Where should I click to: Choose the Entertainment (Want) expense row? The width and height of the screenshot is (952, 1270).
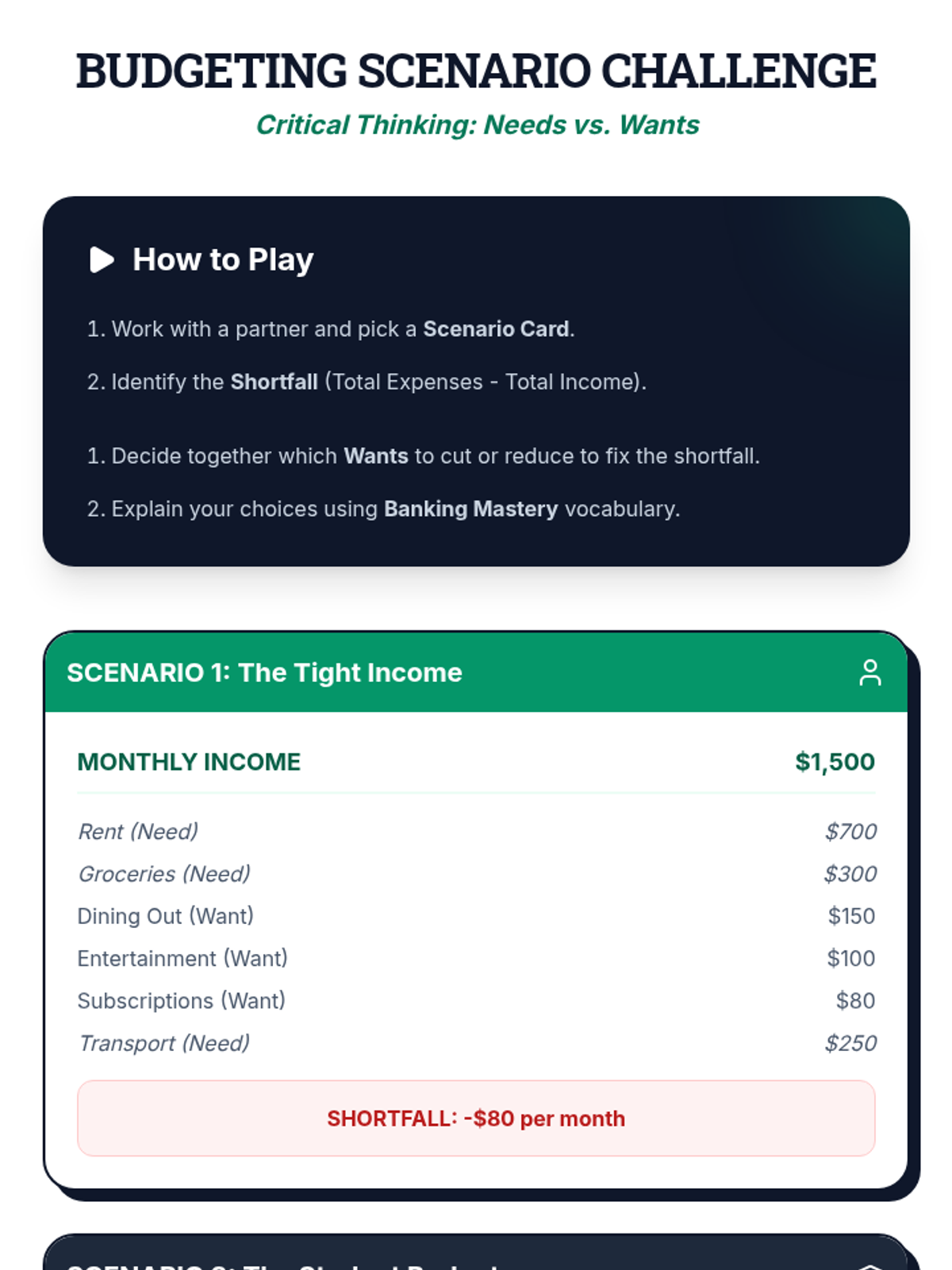click(x=476, y=958)
